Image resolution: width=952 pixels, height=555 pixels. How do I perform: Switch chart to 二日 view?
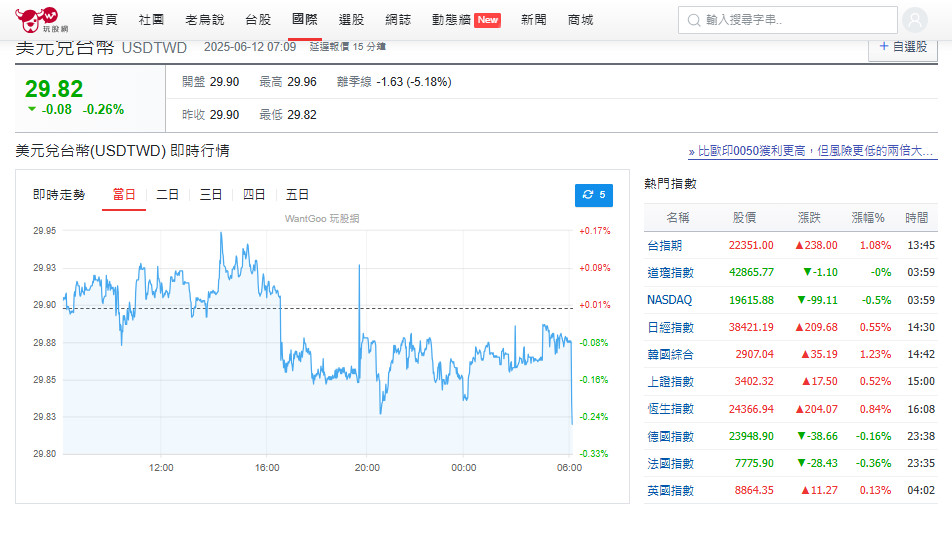(x=167, y=195)
